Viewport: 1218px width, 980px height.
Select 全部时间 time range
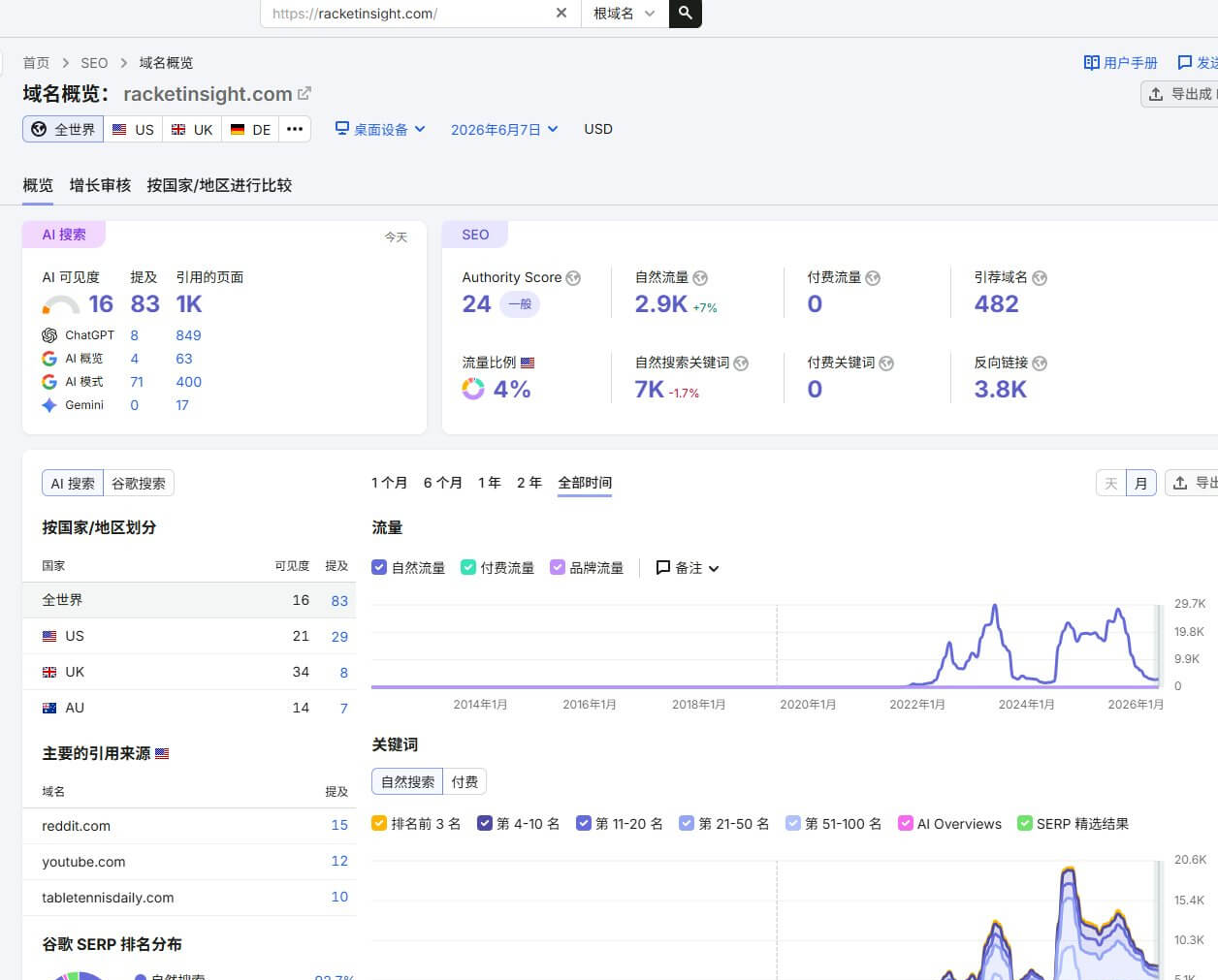tap(585, 483)
